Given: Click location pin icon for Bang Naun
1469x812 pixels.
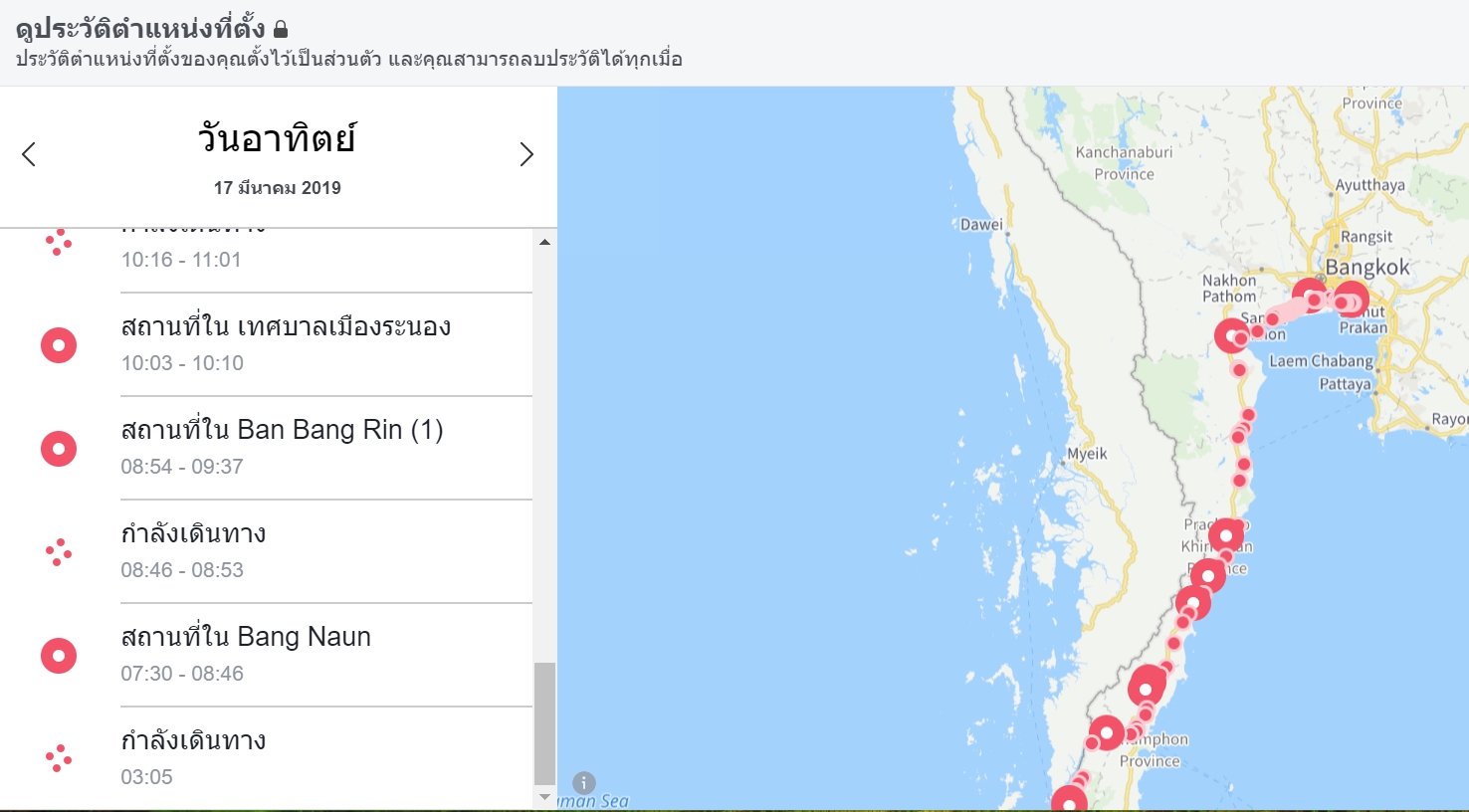Looking at the screenshot, I should click(59, 656).
